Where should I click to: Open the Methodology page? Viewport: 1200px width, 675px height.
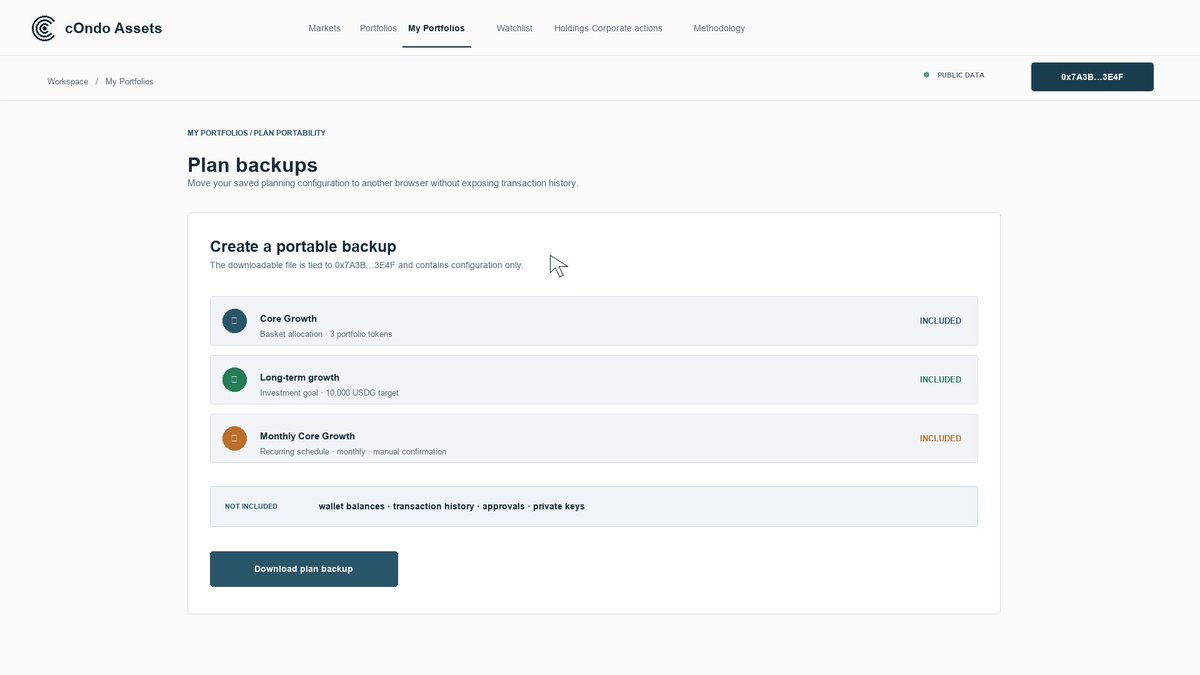tap(719, 28)
